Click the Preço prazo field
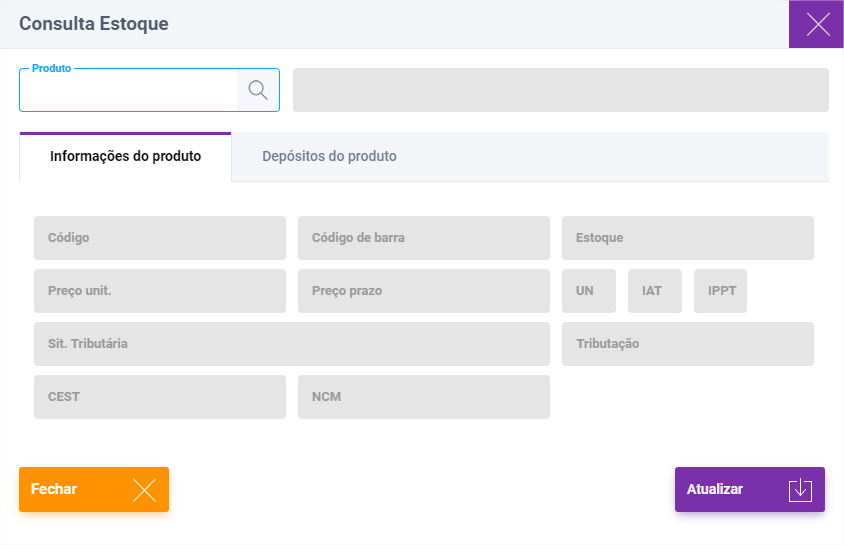The height and width of the screenshot is (545, 844). [424, 291]
